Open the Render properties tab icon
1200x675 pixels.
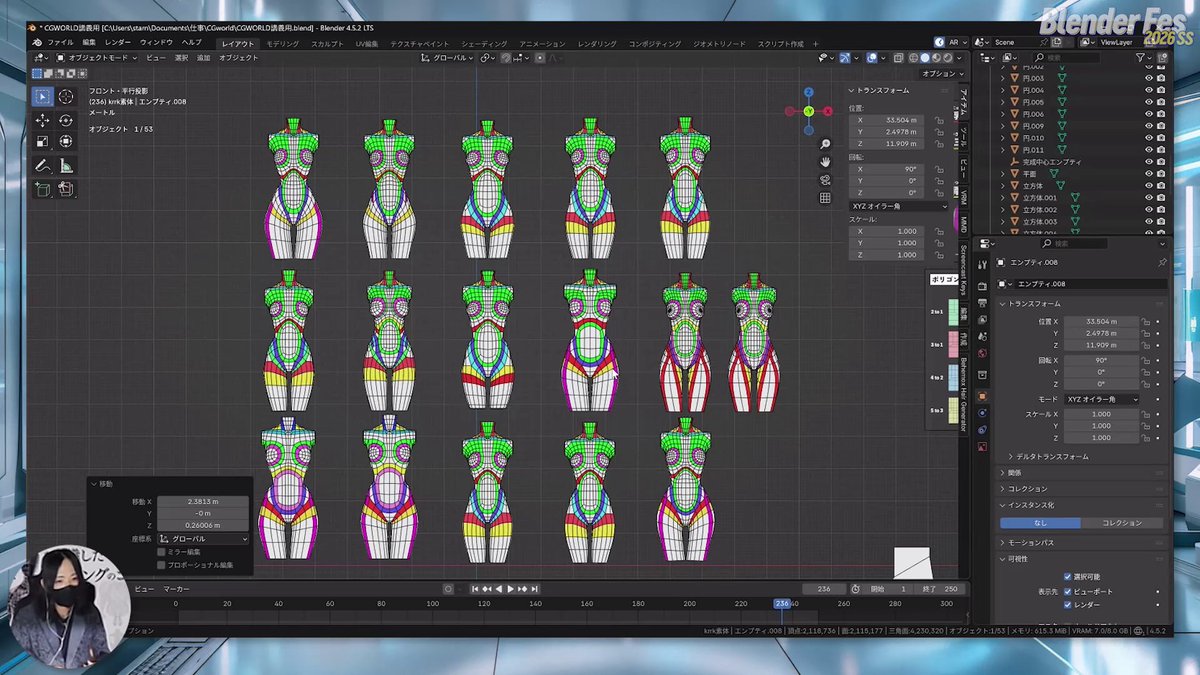click(x=982, y=286)
